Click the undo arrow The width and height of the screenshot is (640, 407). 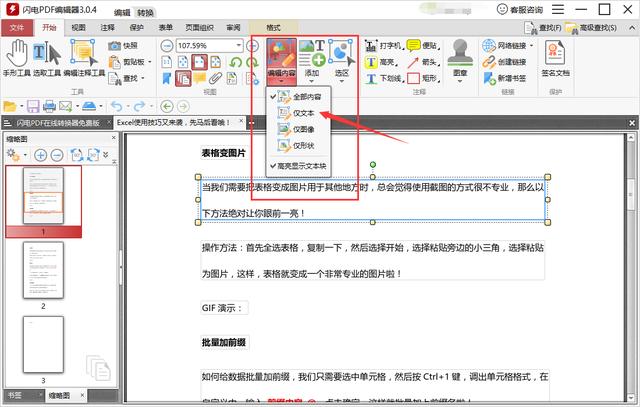[x=117, y=107]
